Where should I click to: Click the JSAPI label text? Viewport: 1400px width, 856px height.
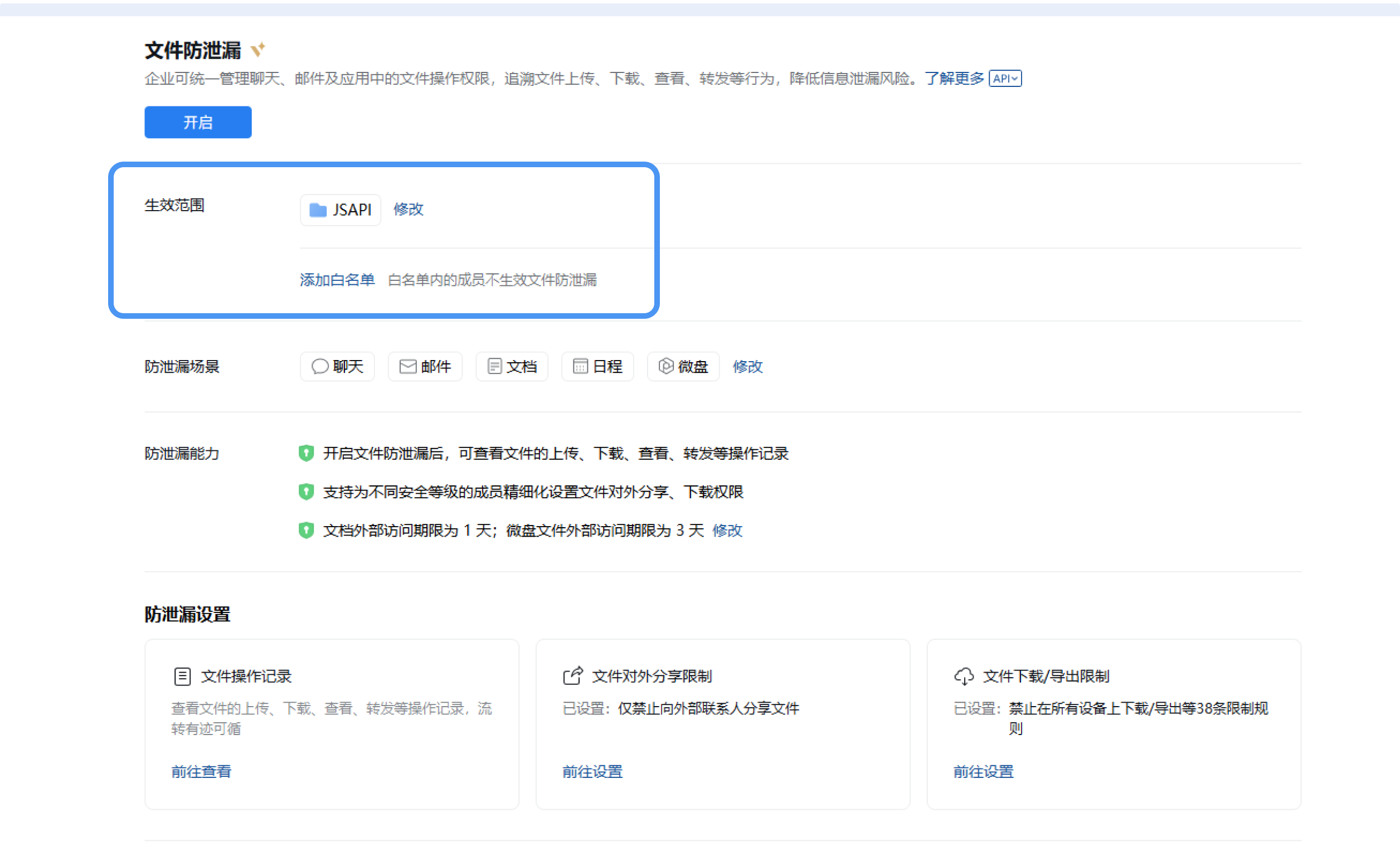click(352, 210)
